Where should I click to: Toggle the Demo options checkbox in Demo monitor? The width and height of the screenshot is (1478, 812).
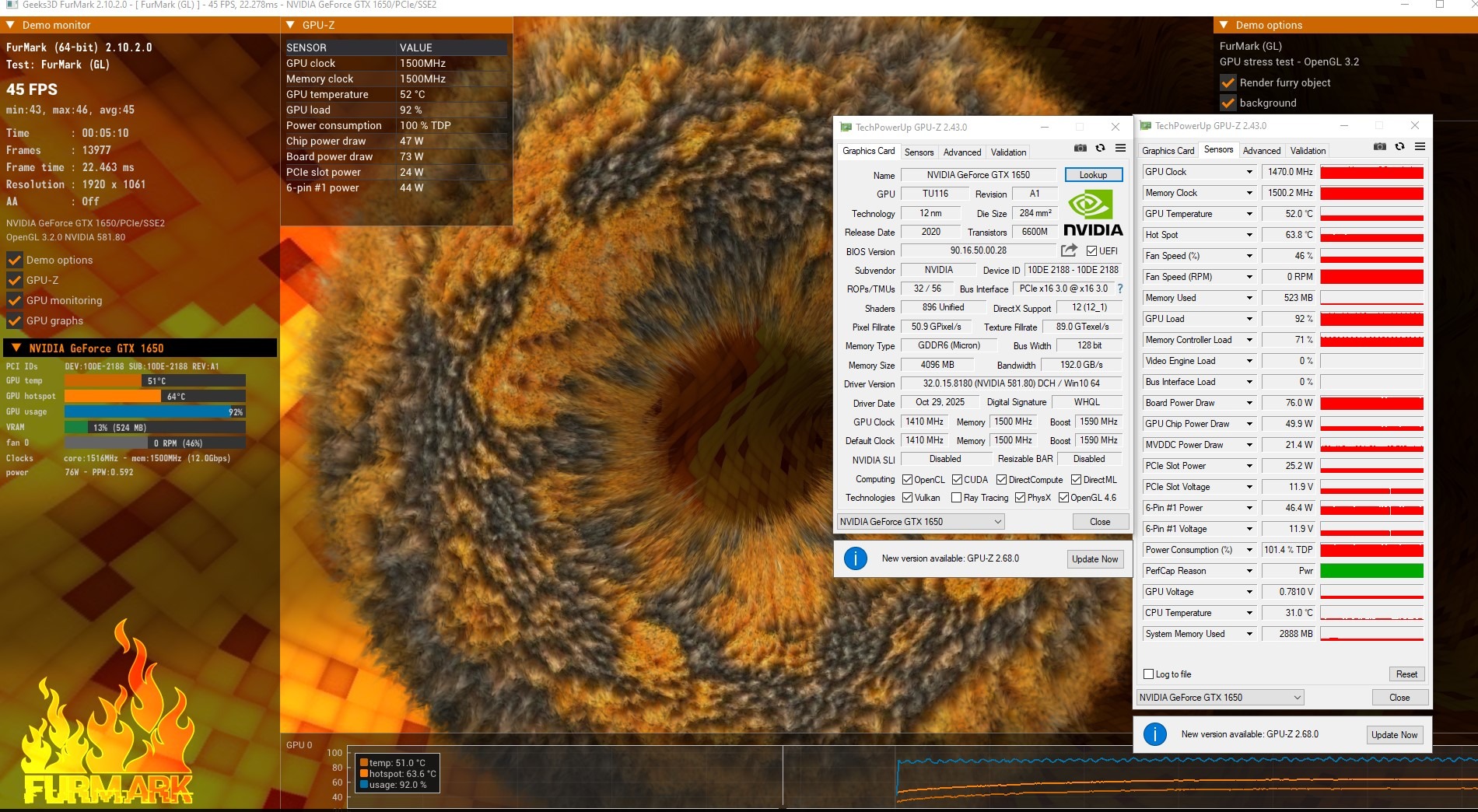coord(14,260)
